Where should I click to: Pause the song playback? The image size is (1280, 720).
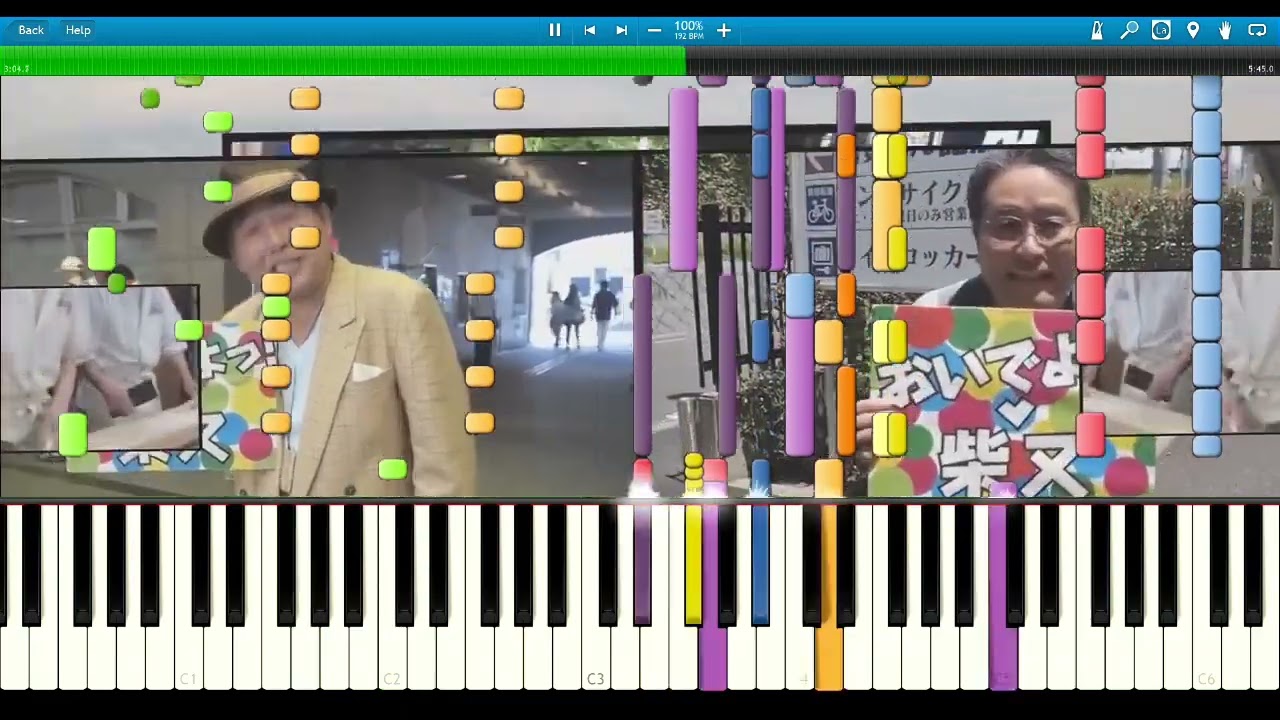(555, 30)
